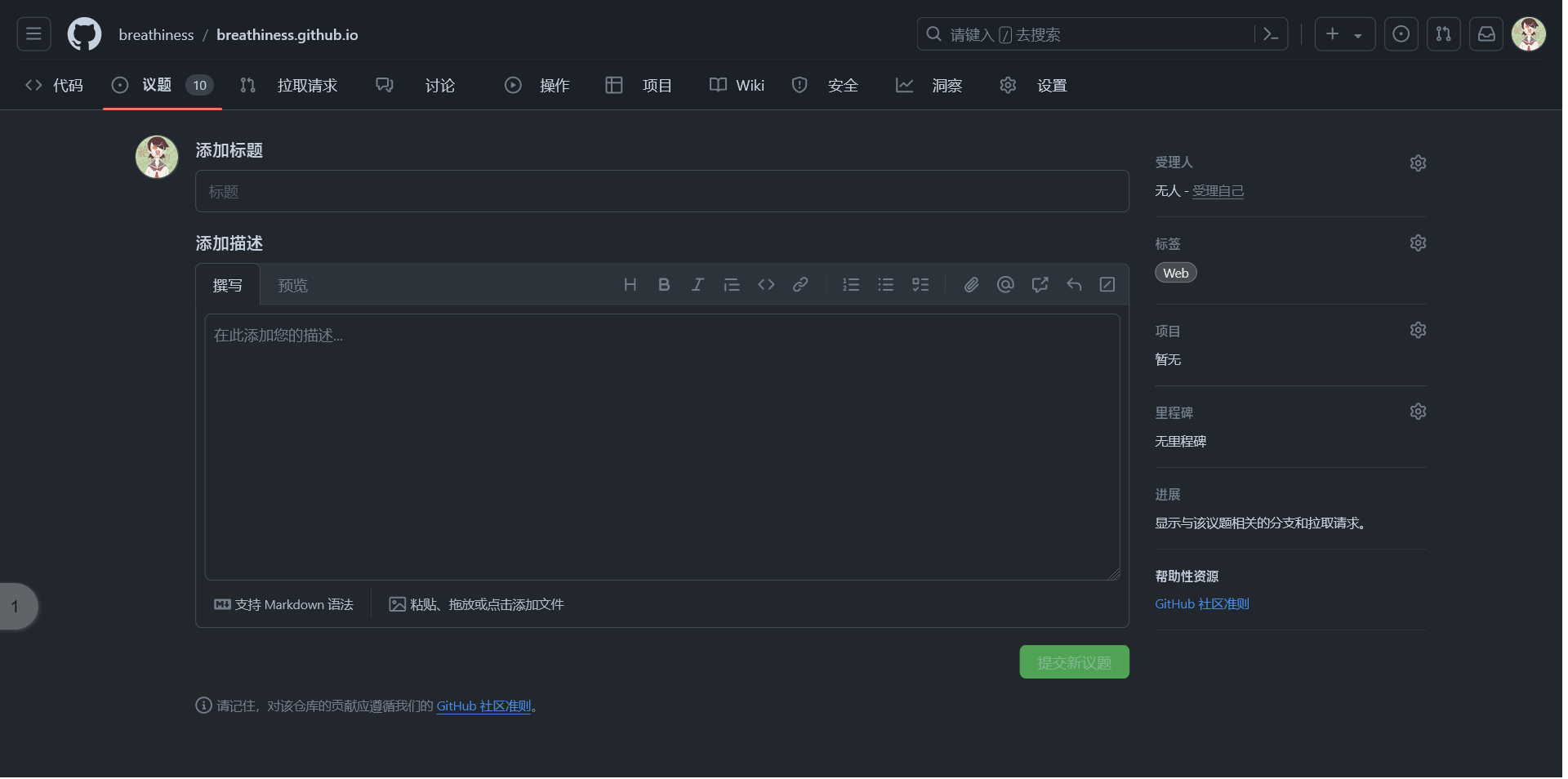The height and width of the screenshot is (779, 1568).
Task: Create a numbered list in the description
Action: click(850, 284)
